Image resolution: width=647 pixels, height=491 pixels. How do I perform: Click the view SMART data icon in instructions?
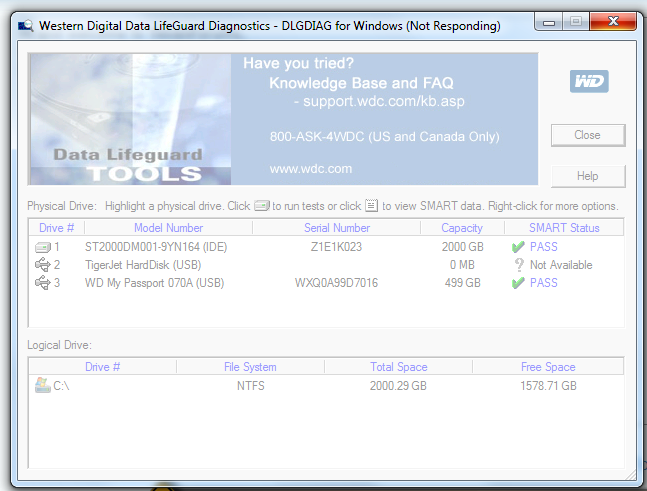tap(371, 205)
